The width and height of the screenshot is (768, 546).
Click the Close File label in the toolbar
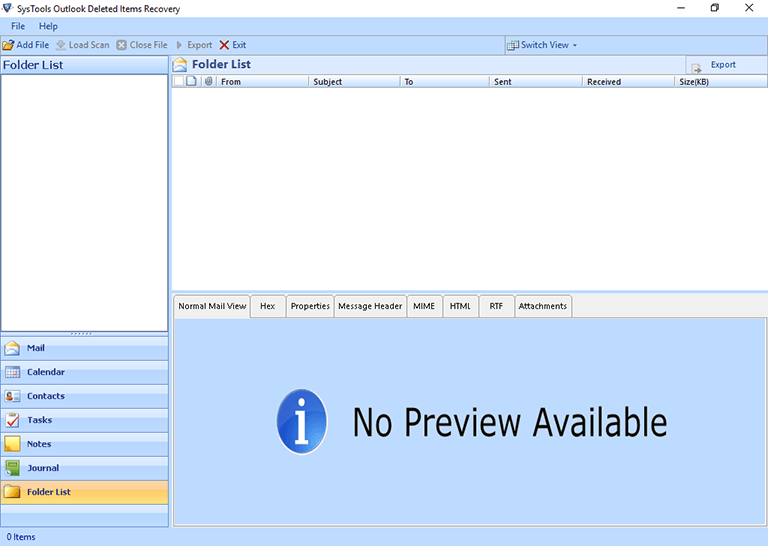point(148,45)
